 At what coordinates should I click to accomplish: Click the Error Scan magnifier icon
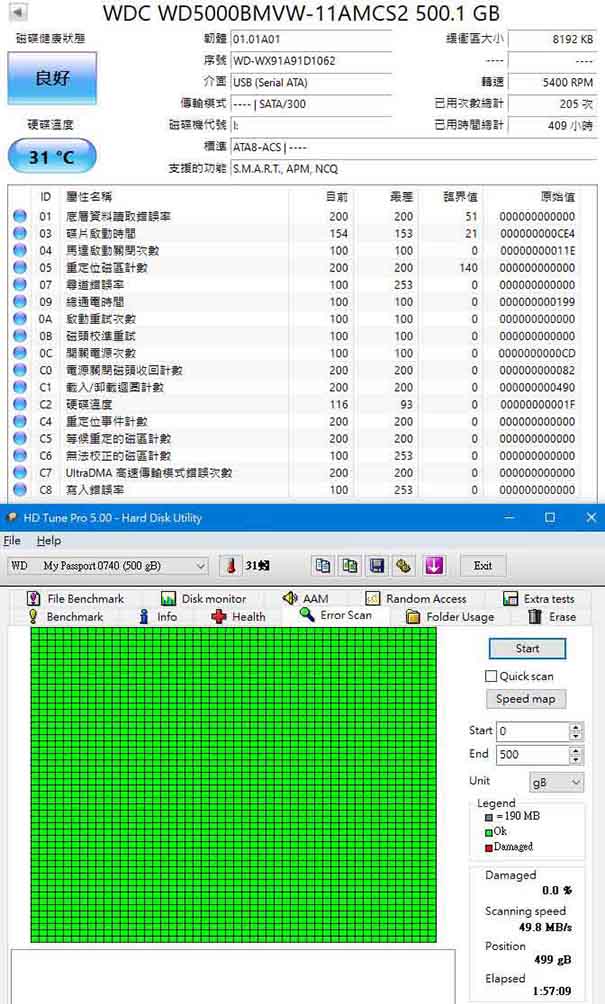click(307, 615)
